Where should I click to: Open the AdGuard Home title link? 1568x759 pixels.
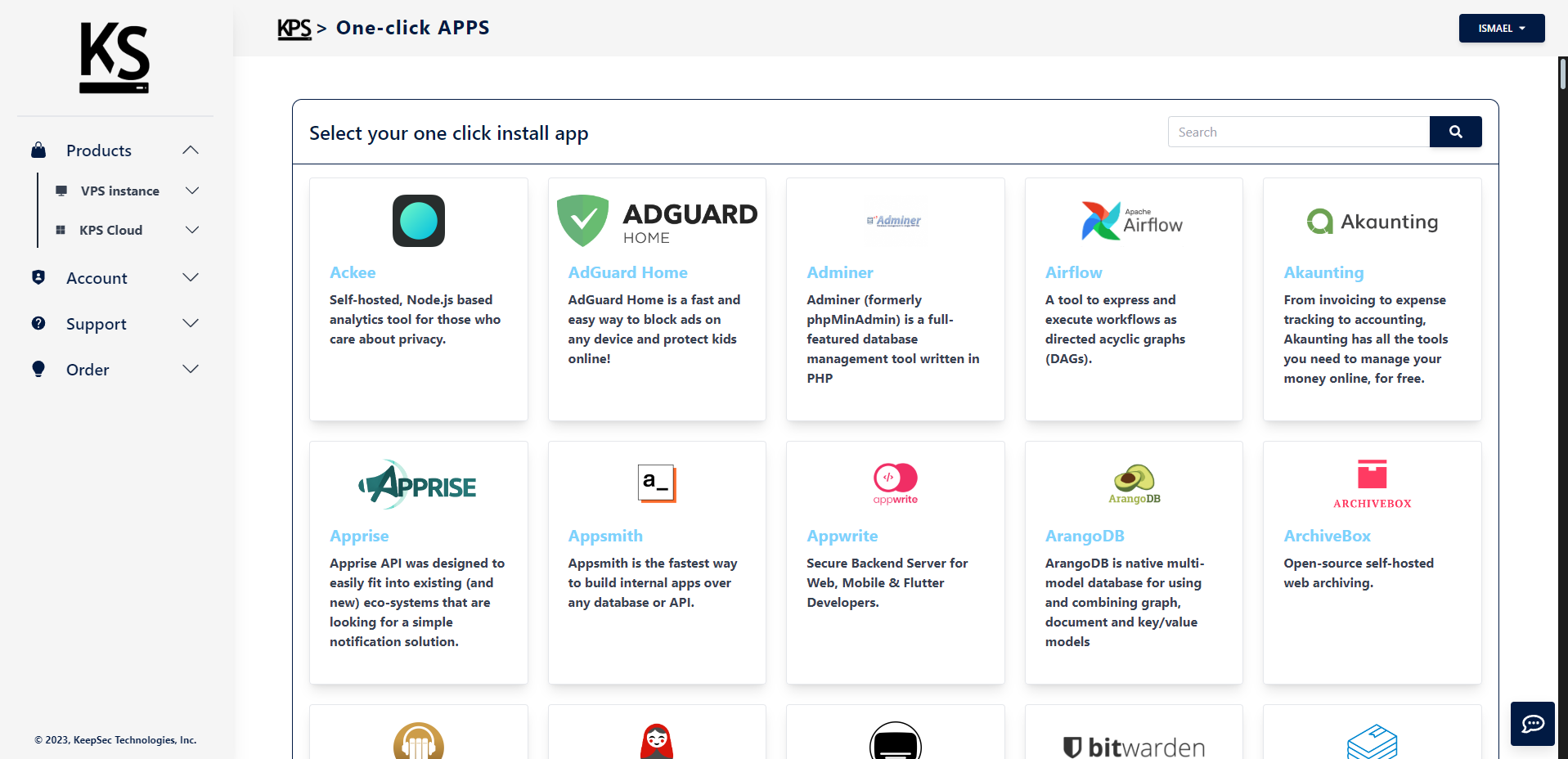[x=628, y=272]
